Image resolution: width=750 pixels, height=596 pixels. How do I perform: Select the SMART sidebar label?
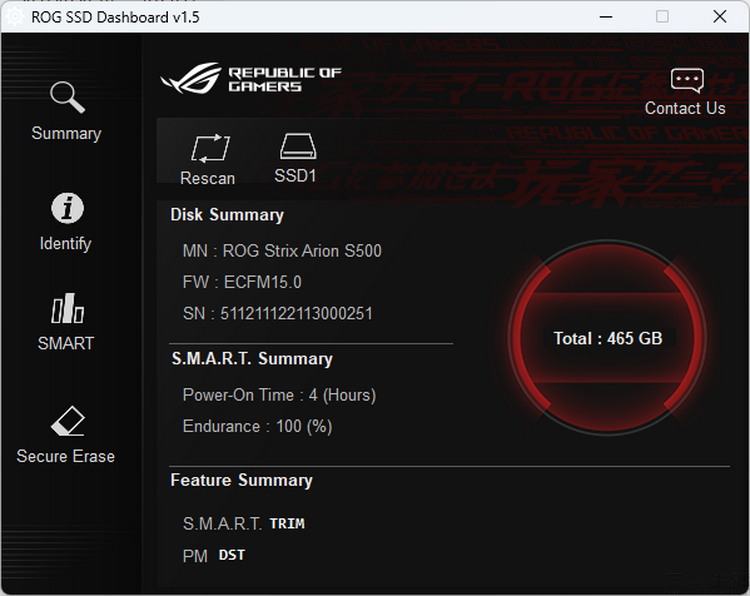pos(66,343)
